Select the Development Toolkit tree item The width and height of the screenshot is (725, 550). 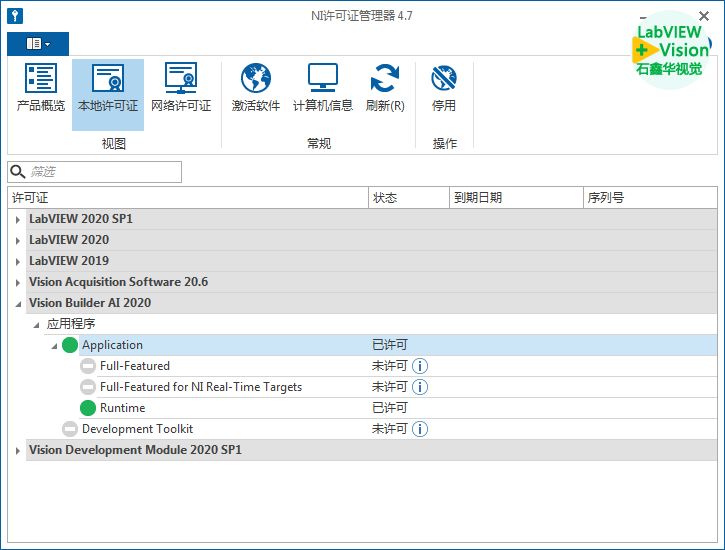(137, 429)
